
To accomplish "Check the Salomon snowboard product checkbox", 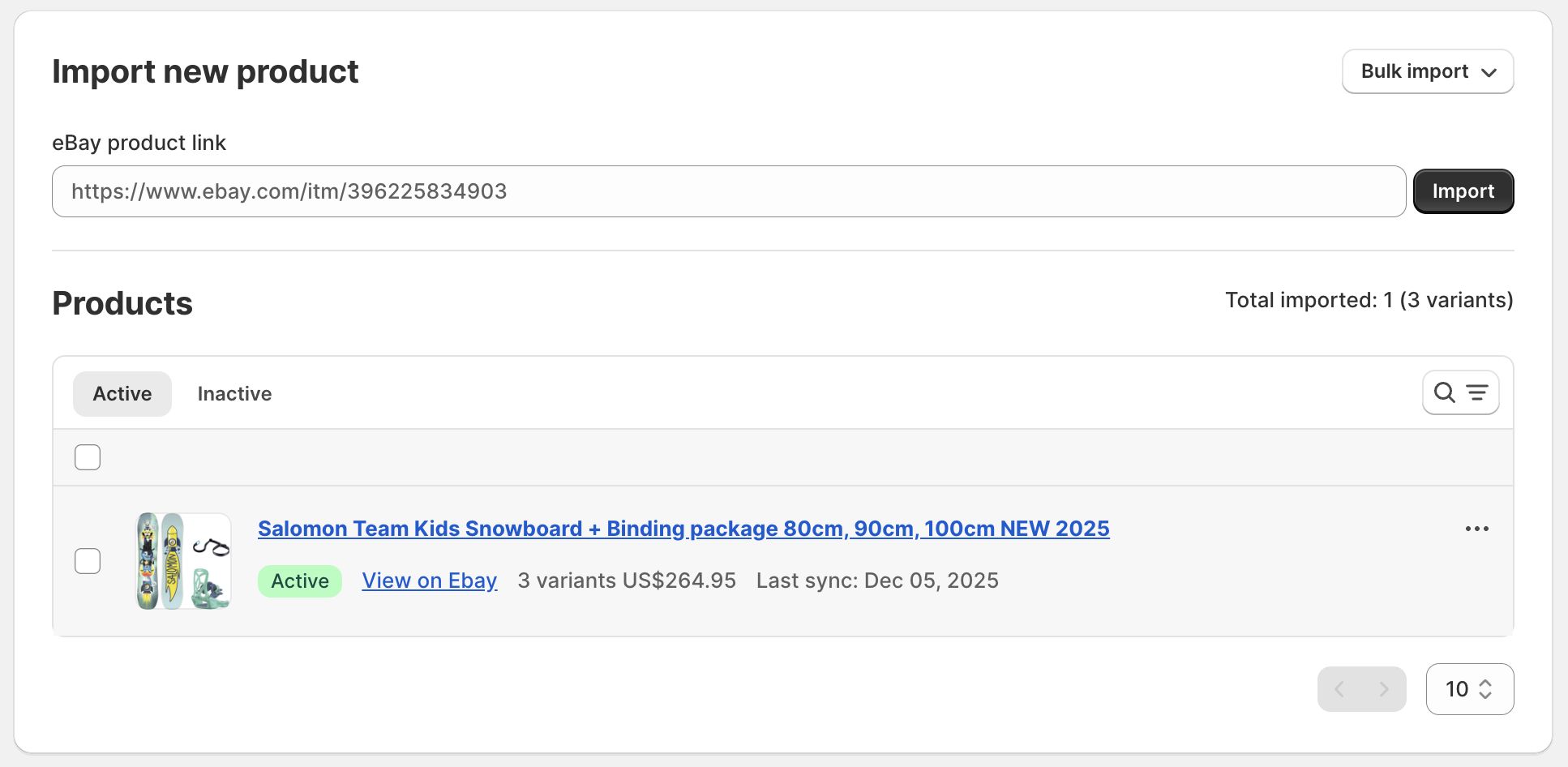I will click(88, 561).
